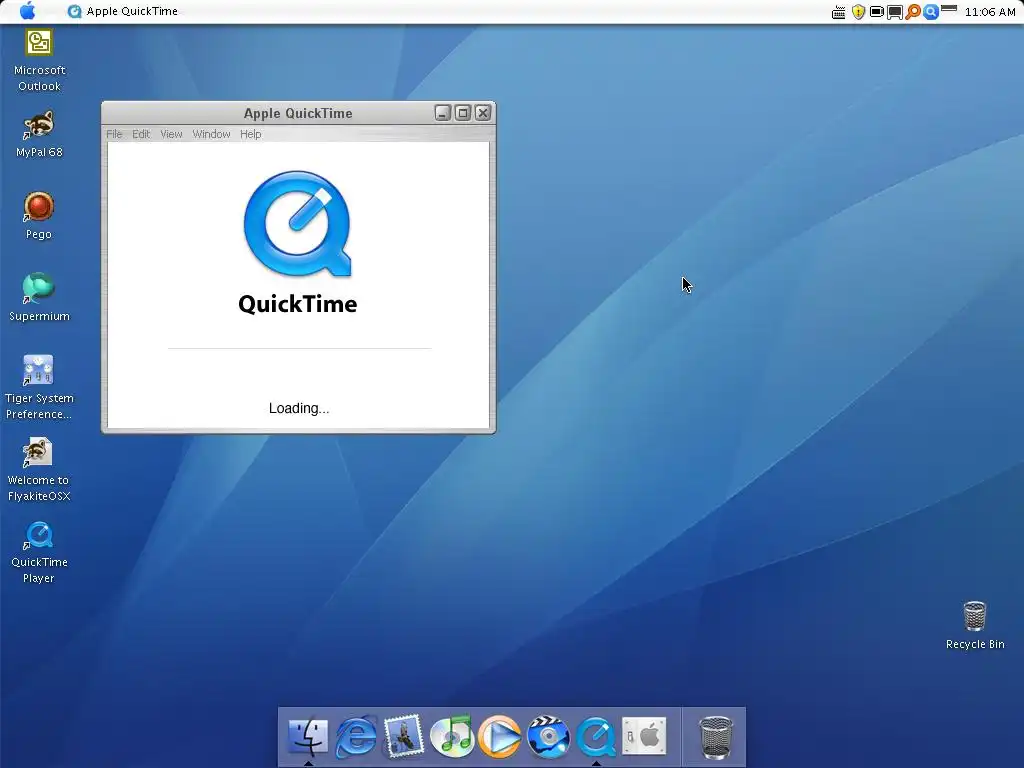
Task: Open the Mail stamp icon in the dock
Action: coord(404,737)
